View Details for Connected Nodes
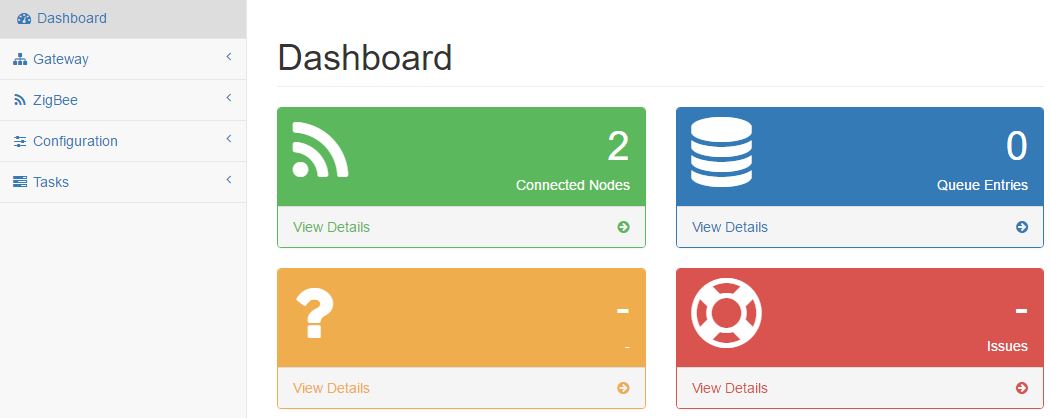This screenshot has width=1051, height=418. pos(331,227)
